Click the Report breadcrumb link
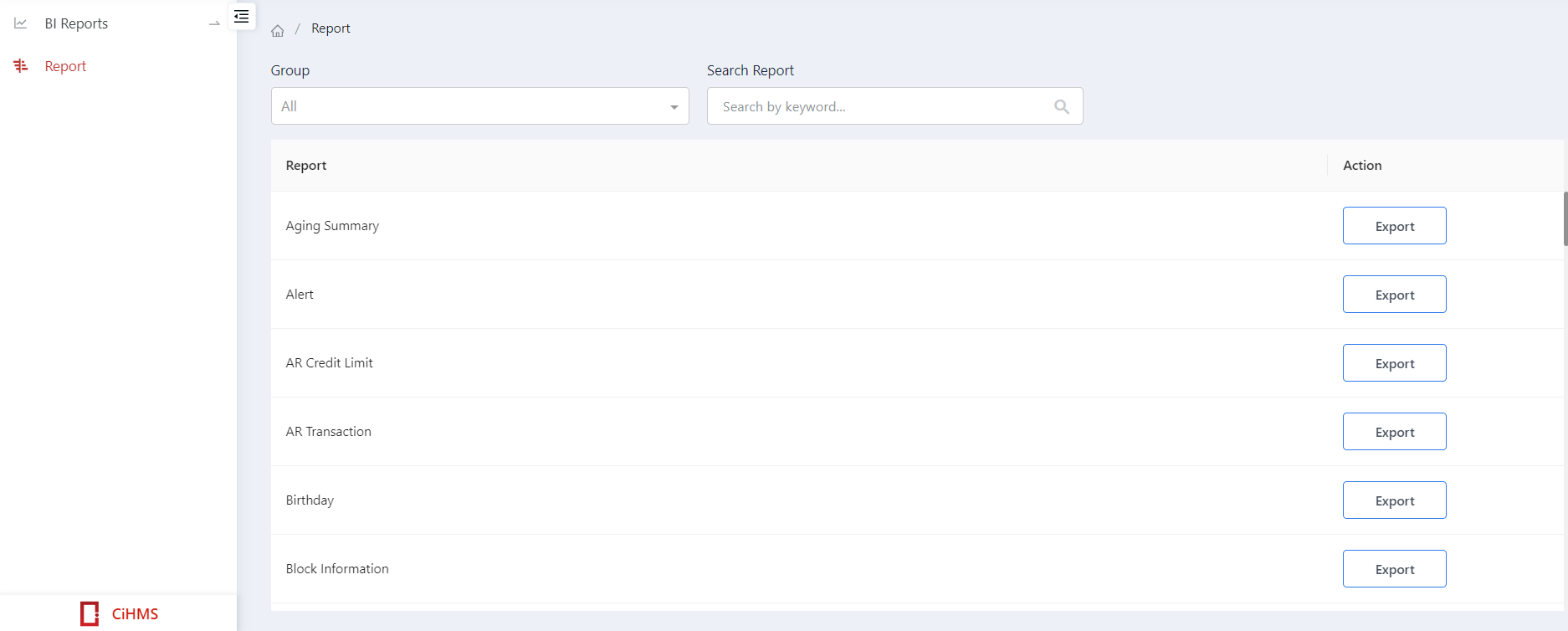This screenshot has height=631, width=1568. coord(331,28)
